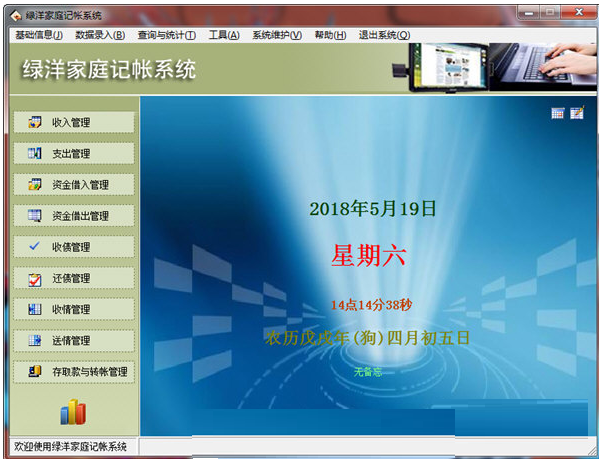
Task: Open 资金借入管理 button text
Action: click(x=80, y=185)
